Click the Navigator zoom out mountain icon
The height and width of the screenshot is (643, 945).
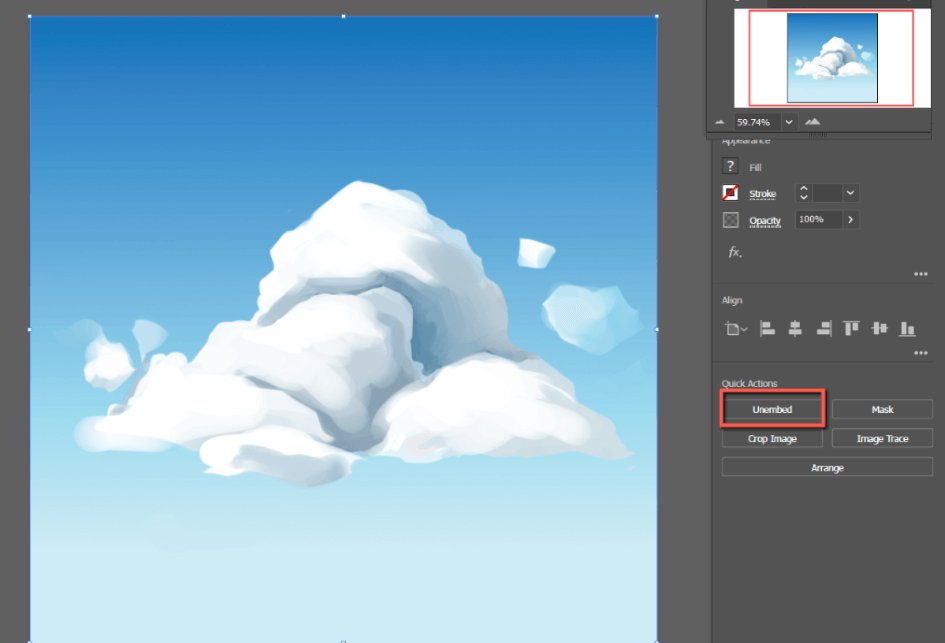click(x=720, y=122)
